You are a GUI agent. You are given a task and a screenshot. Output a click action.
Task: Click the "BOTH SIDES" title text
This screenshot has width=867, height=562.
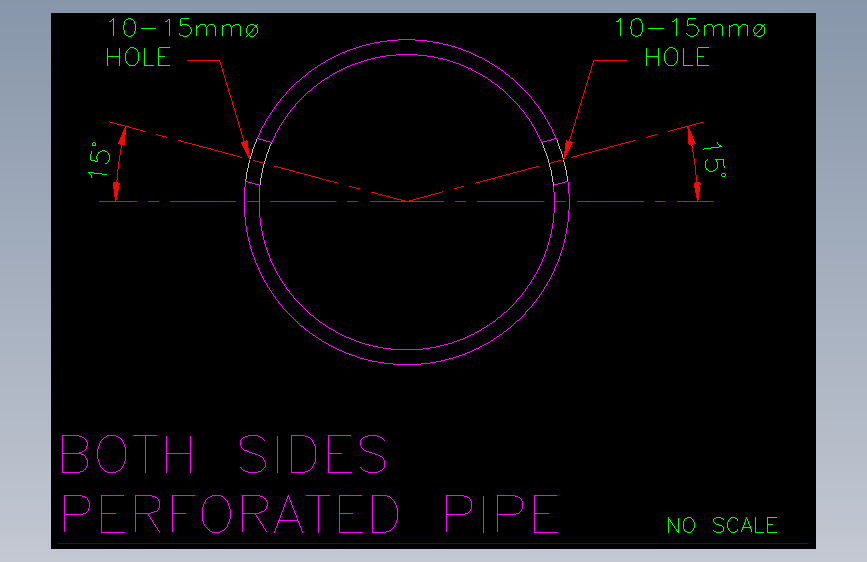click(224, 454)
